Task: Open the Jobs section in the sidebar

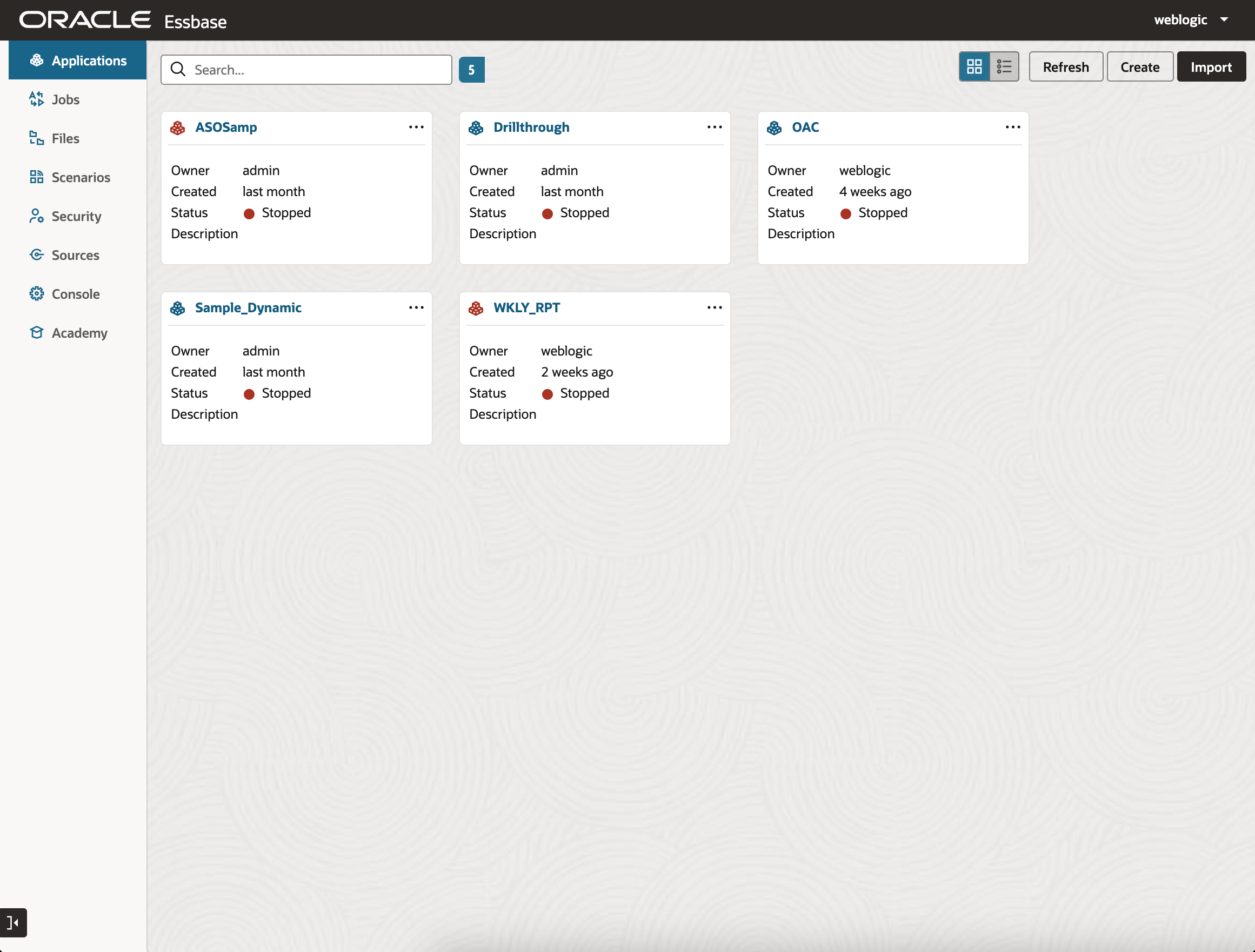Action: click(66, 99)
